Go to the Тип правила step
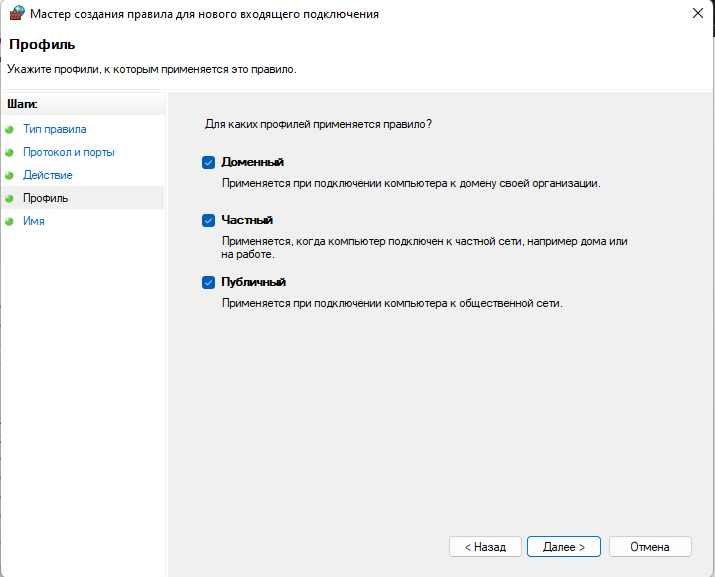The image size is (715, 577). point(55,129)
